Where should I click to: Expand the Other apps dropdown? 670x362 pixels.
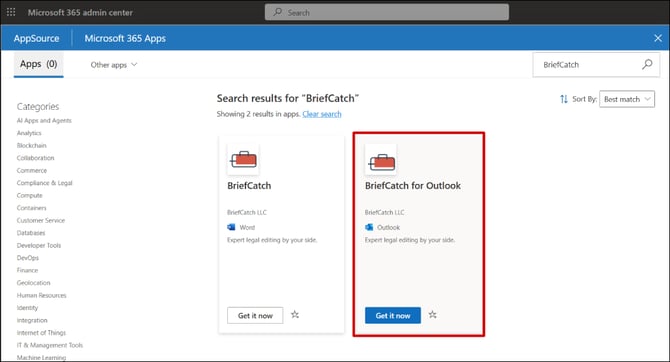114,65
